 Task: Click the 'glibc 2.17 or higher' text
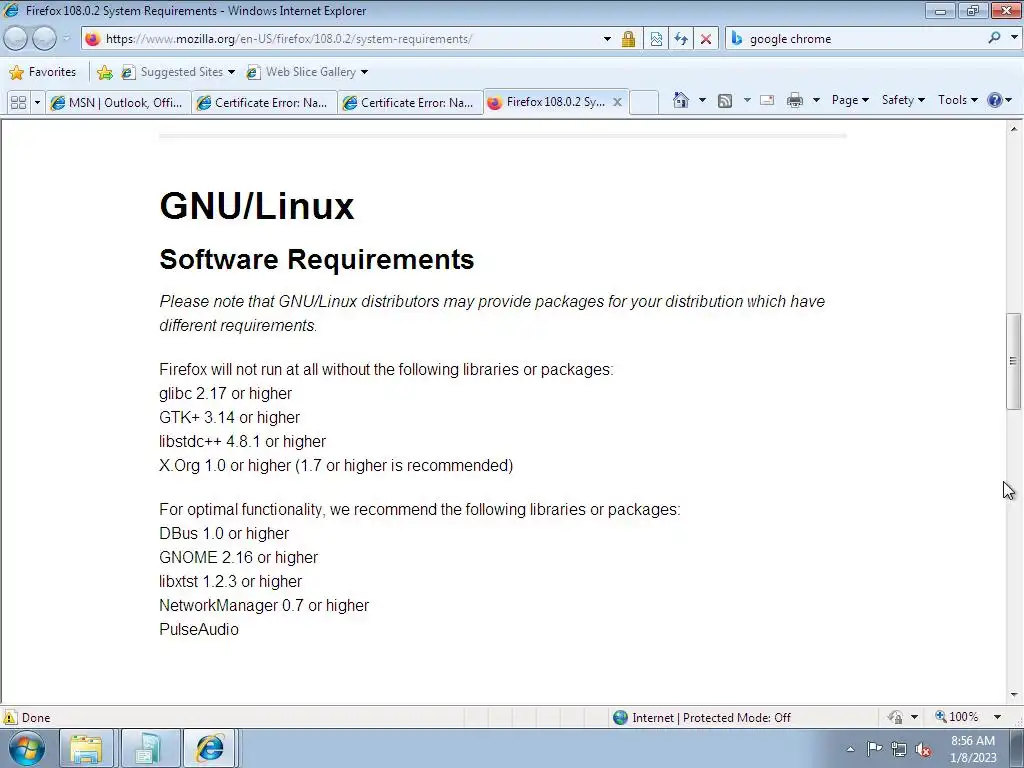pyautogui.click(x=225, y=393)
